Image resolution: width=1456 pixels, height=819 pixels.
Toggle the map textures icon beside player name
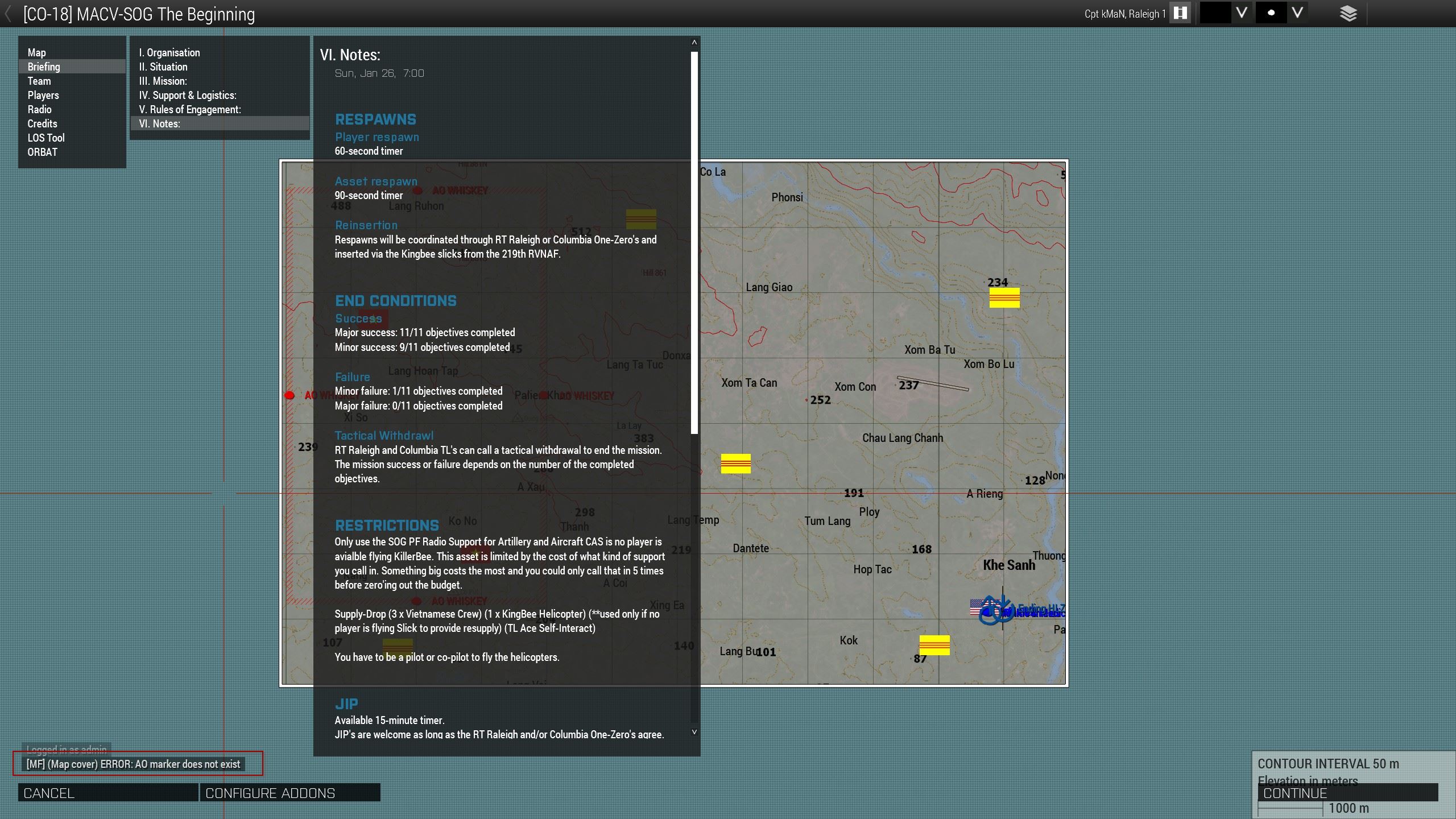[1180, 13]
